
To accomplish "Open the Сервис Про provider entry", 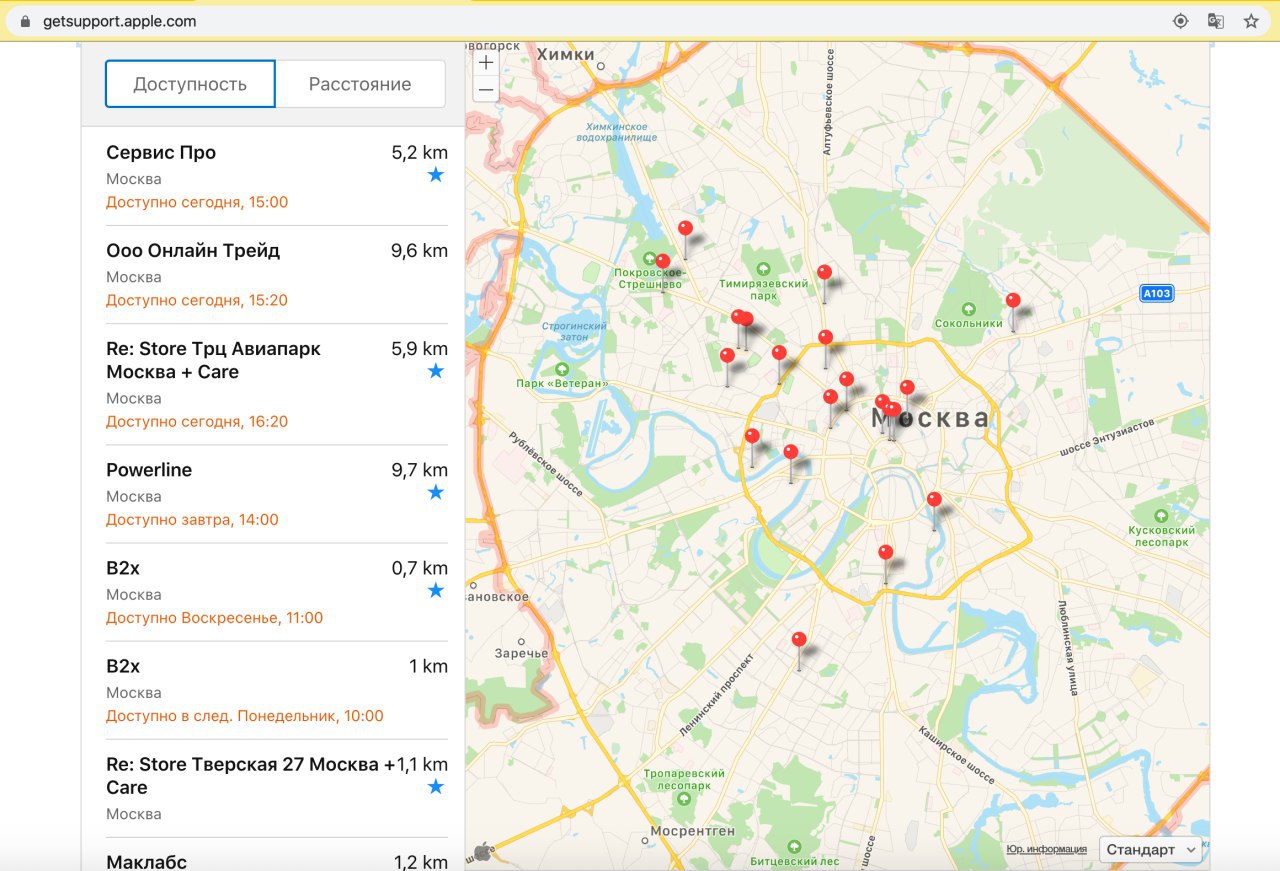I will [x=277, y=177].
